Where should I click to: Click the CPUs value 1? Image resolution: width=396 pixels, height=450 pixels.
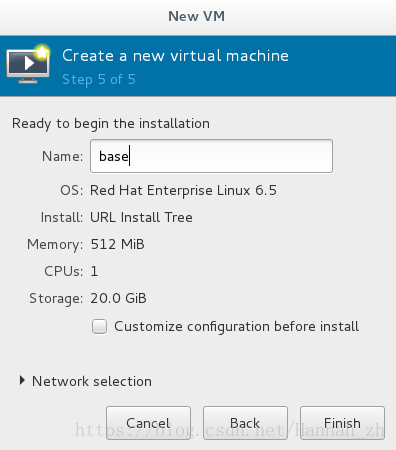tap(94, 271)
